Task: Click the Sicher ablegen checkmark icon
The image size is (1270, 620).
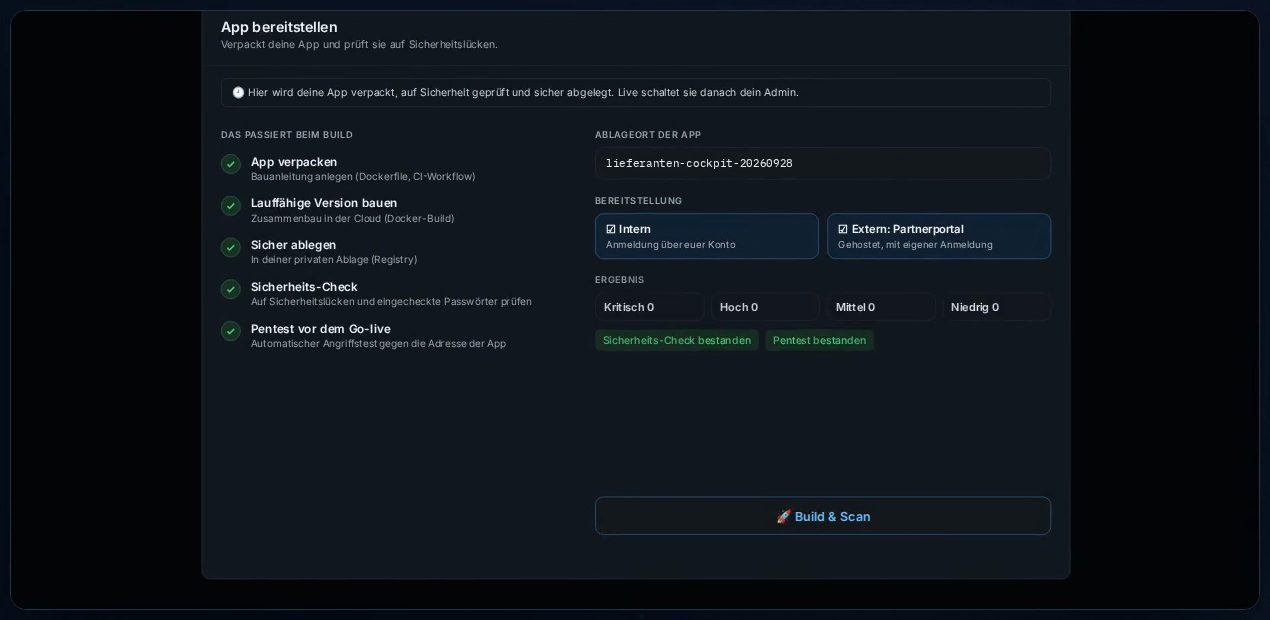Action: click(x=231, y=247)
